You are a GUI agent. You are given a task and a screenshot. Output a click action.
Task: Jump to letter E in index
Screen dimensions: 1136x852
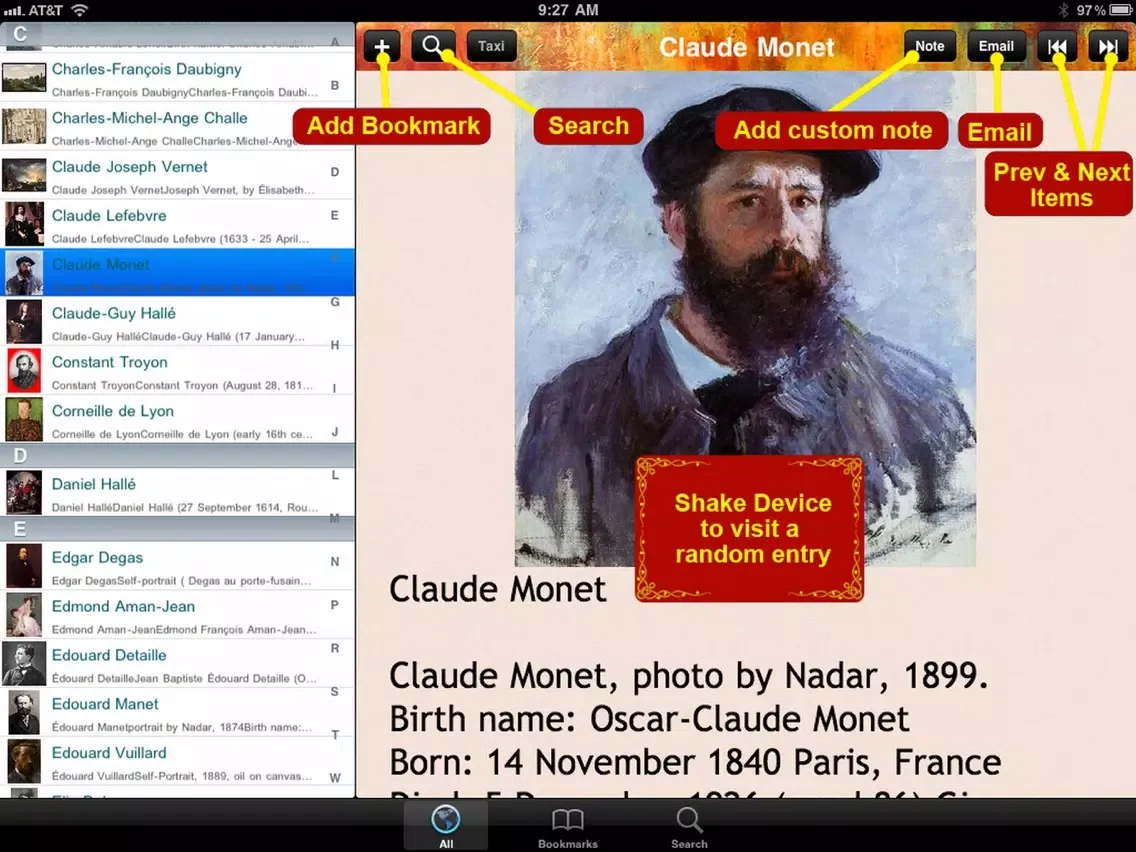(335, 215)
